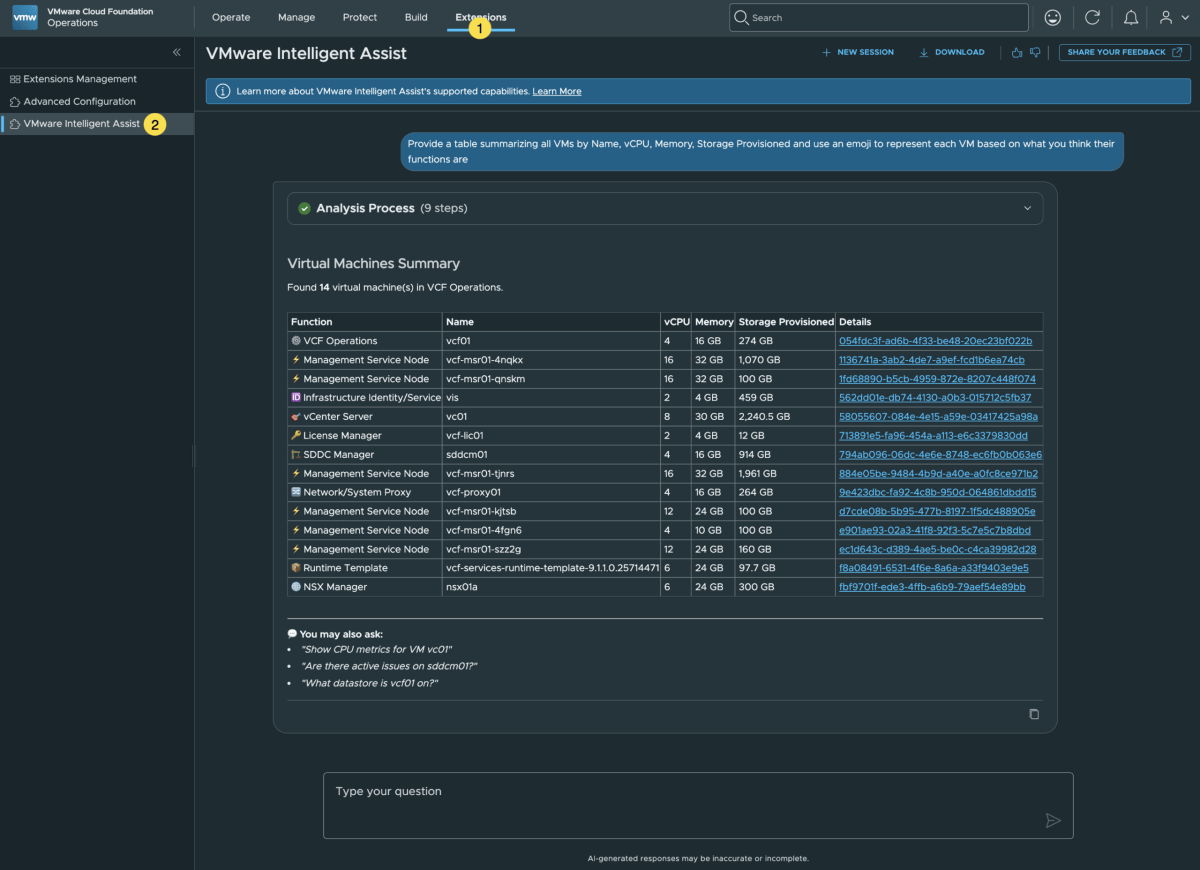
Task: Click the Virtual Machines Summary heading
Action: click(x=373, y=264)
